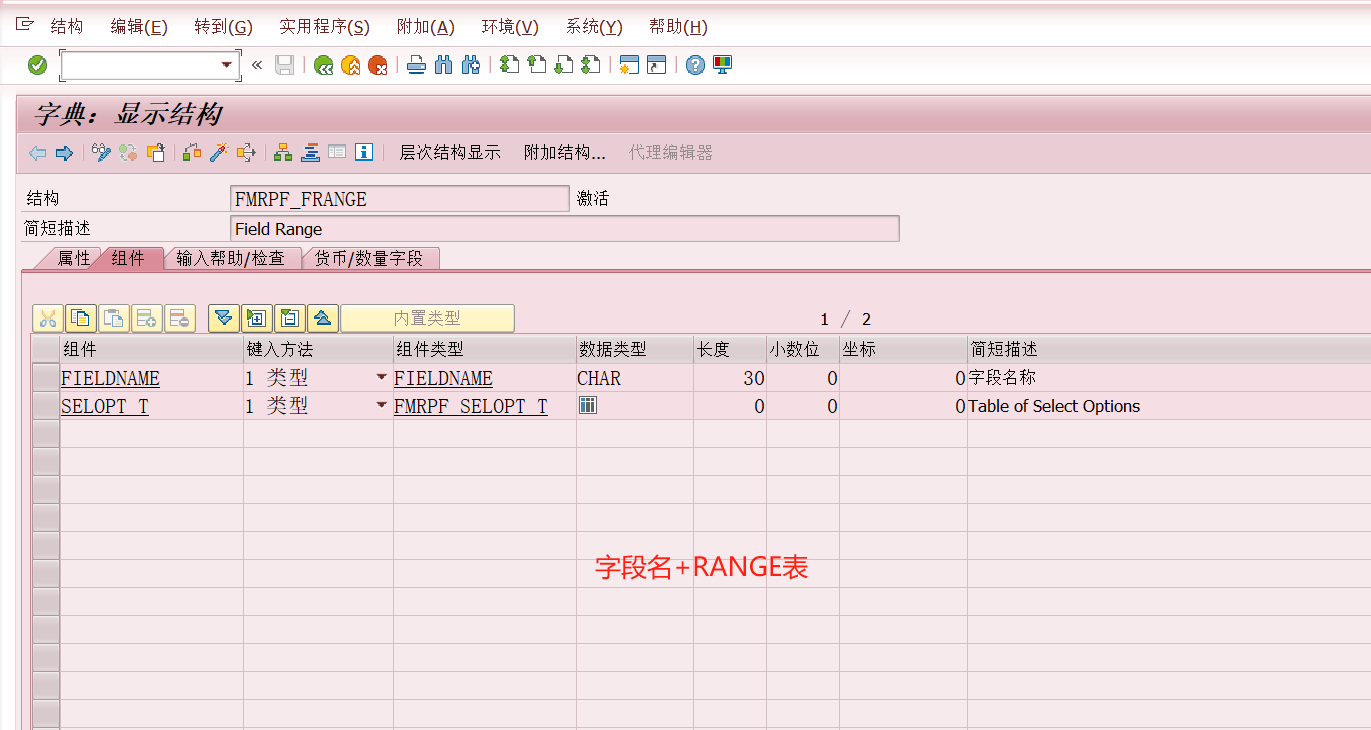Open the 类型 dropdown for FIELDNAME row

(381, 378)
